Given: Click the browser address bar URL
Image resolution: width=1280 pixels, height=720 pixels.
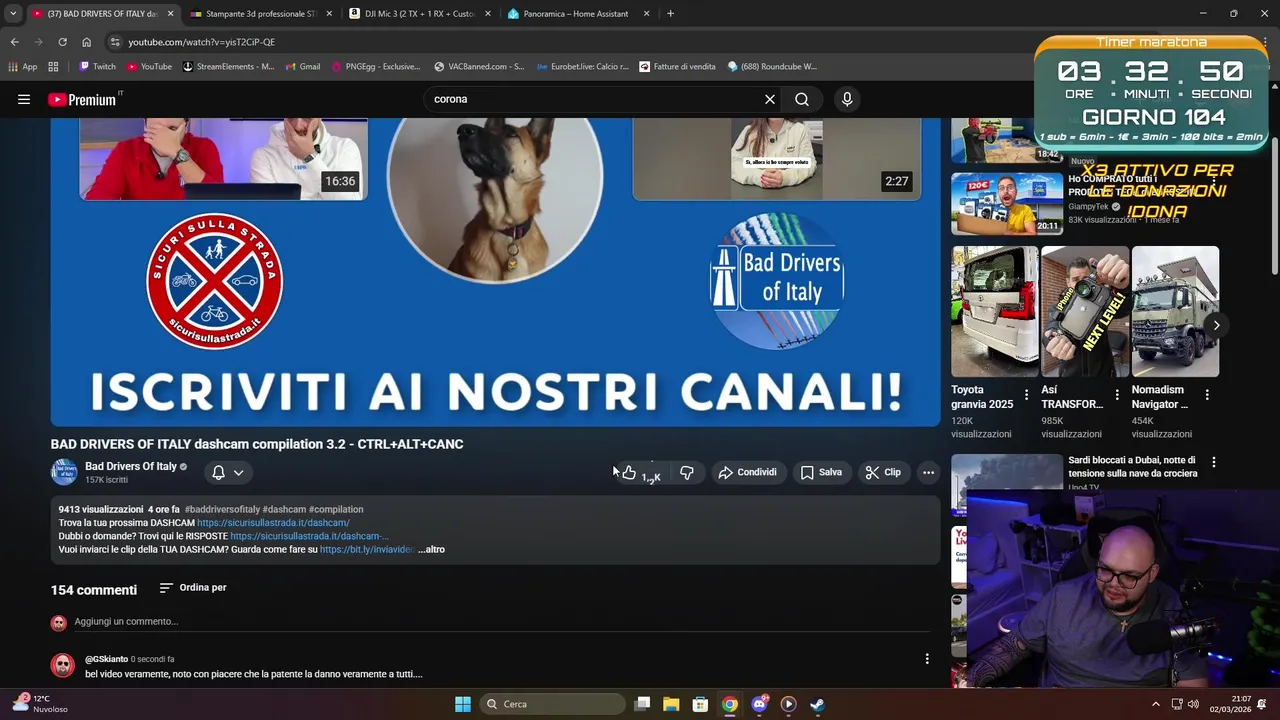Looking at the screenshot, I should pos(201,42).
